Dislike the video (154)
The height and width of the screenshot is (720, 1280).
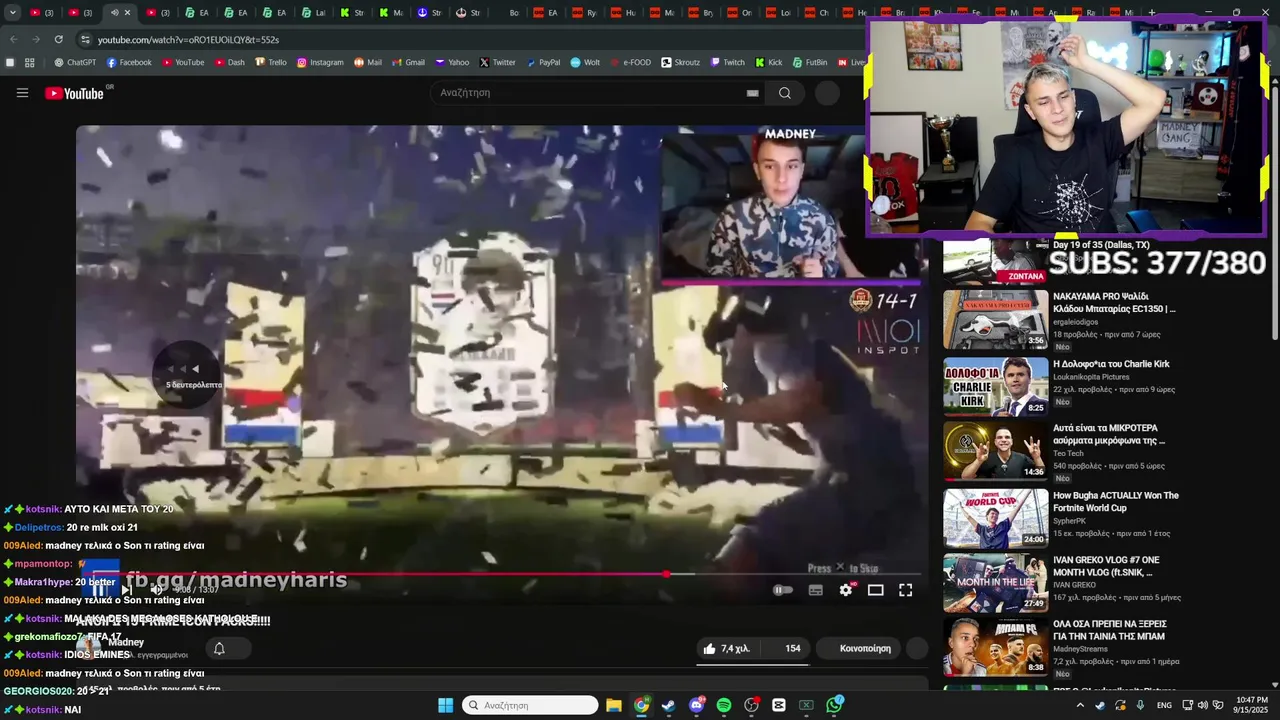[x=787, y=648]
